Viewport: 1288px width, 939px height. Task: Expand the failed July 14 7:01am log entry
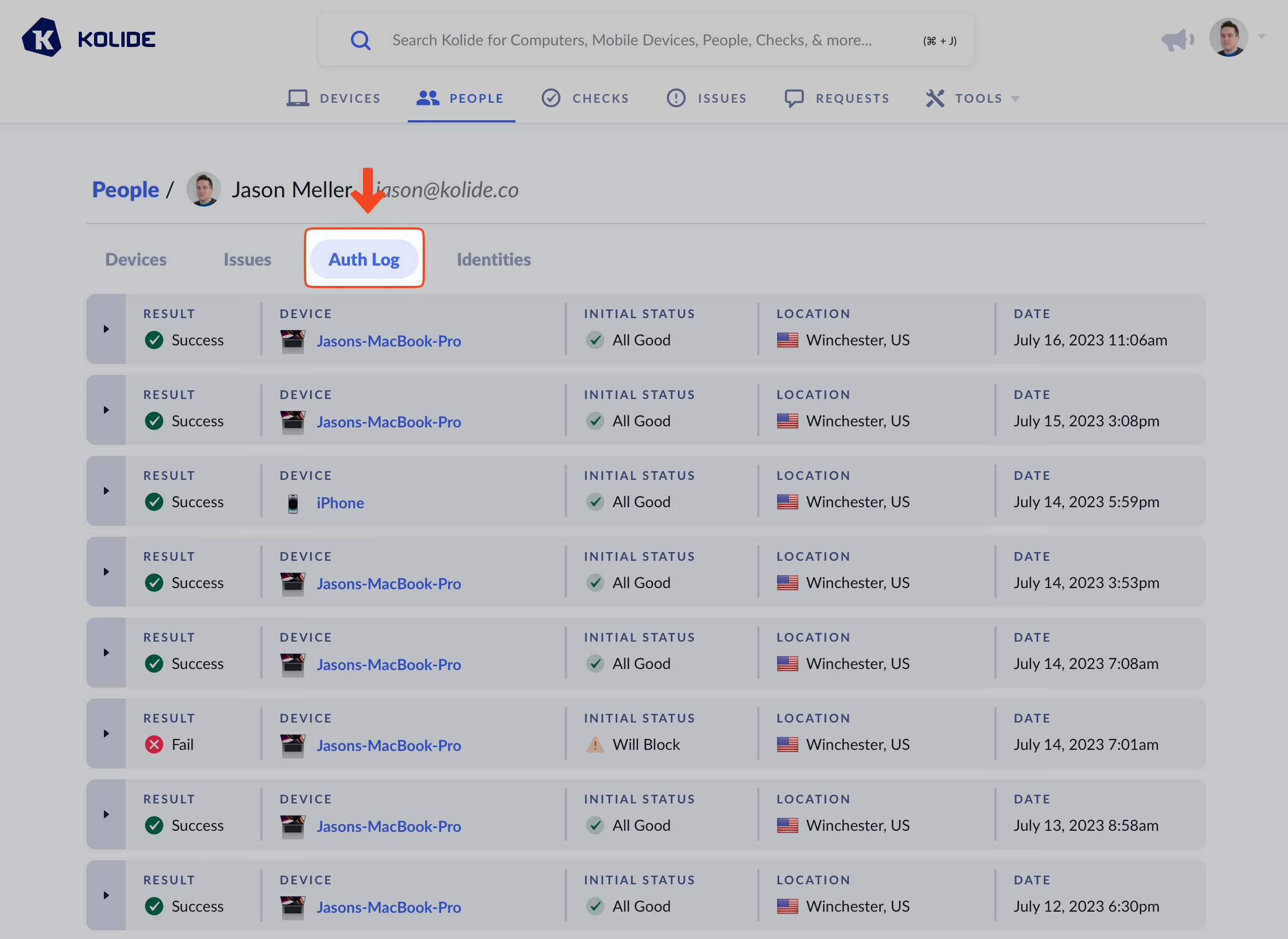106,734
